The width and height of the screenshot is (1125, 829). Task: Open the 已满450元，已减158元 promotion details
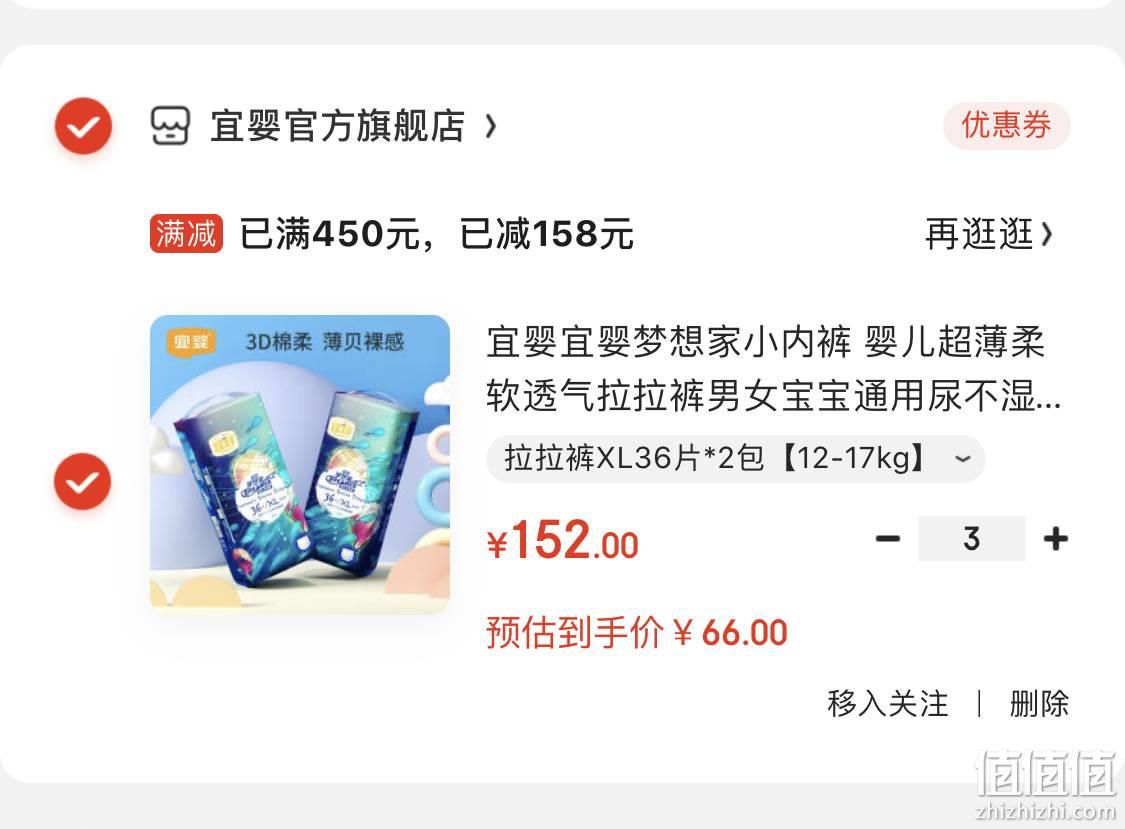[x=437, y=234]
